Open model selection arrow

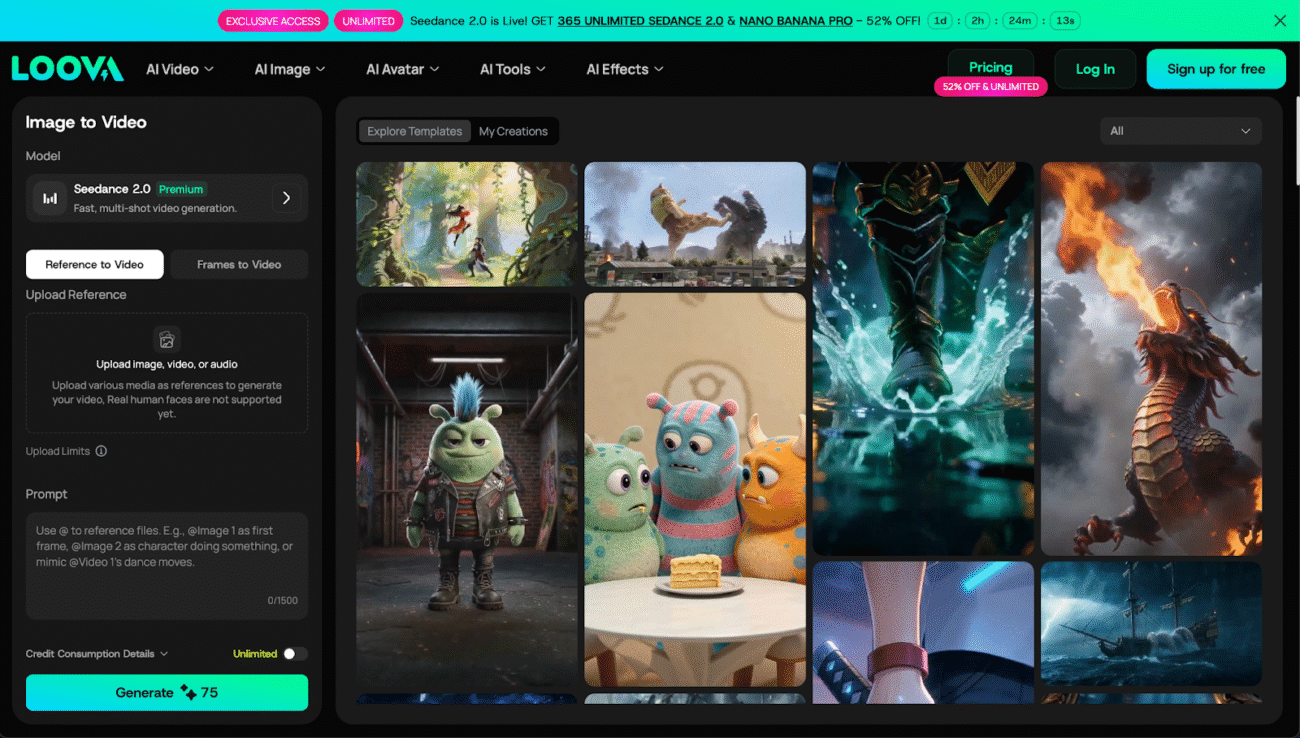286,198
